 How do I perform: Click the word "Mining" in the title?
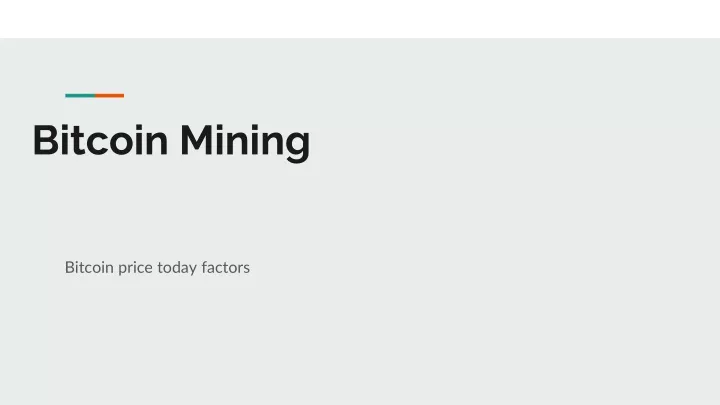pyautogui.click(x=245, y=142)
